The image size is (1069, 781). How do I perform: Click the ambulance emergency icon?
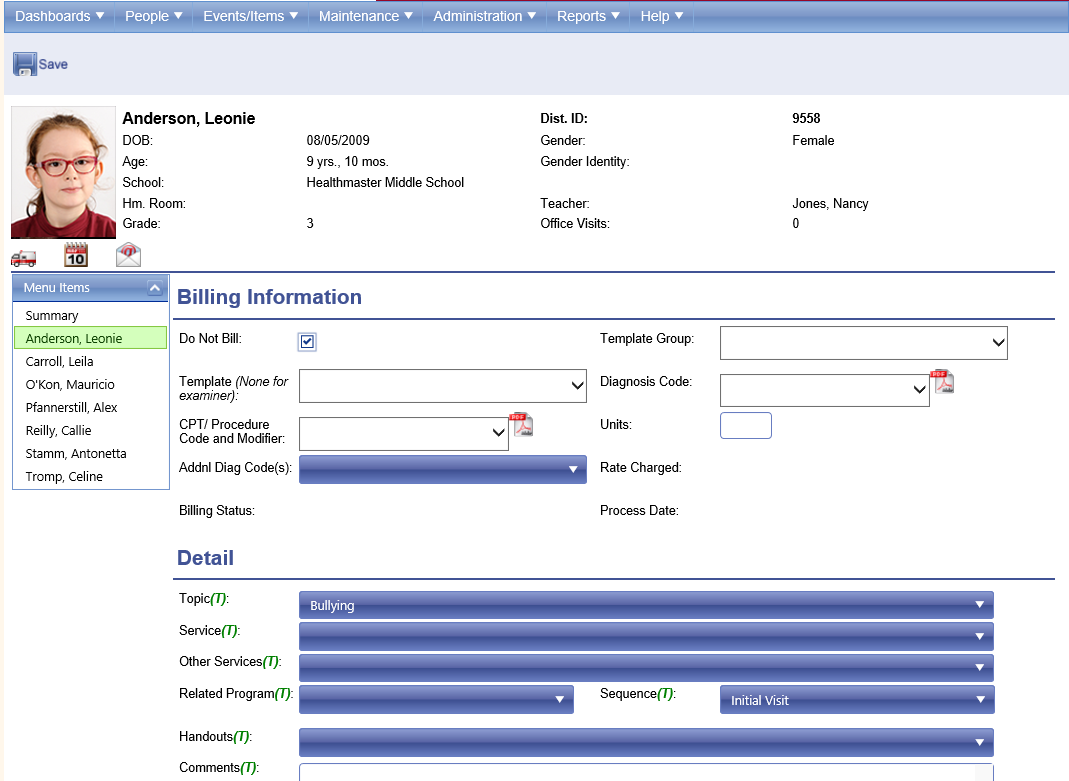point(23,257)
